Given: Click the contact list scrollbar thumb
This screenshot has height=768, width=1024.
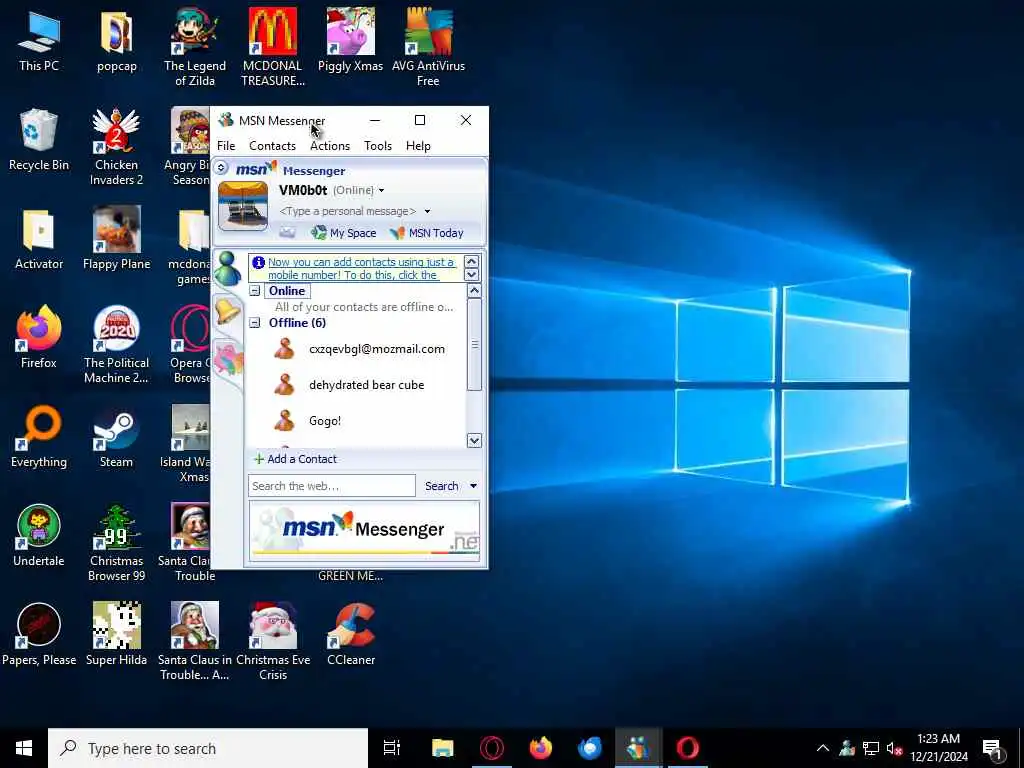Looking at the screenshot, I should pos(475,344).
